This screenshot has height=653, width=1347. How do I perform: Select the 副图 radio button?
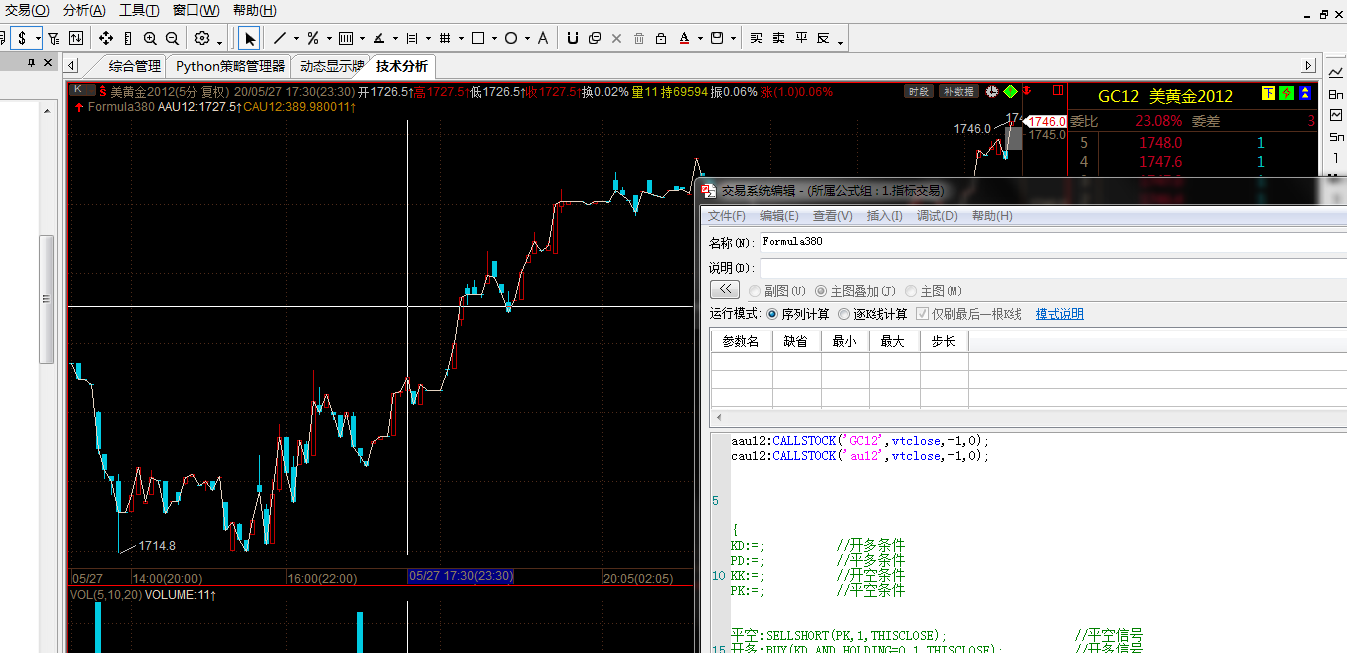(x=755, y=291)
